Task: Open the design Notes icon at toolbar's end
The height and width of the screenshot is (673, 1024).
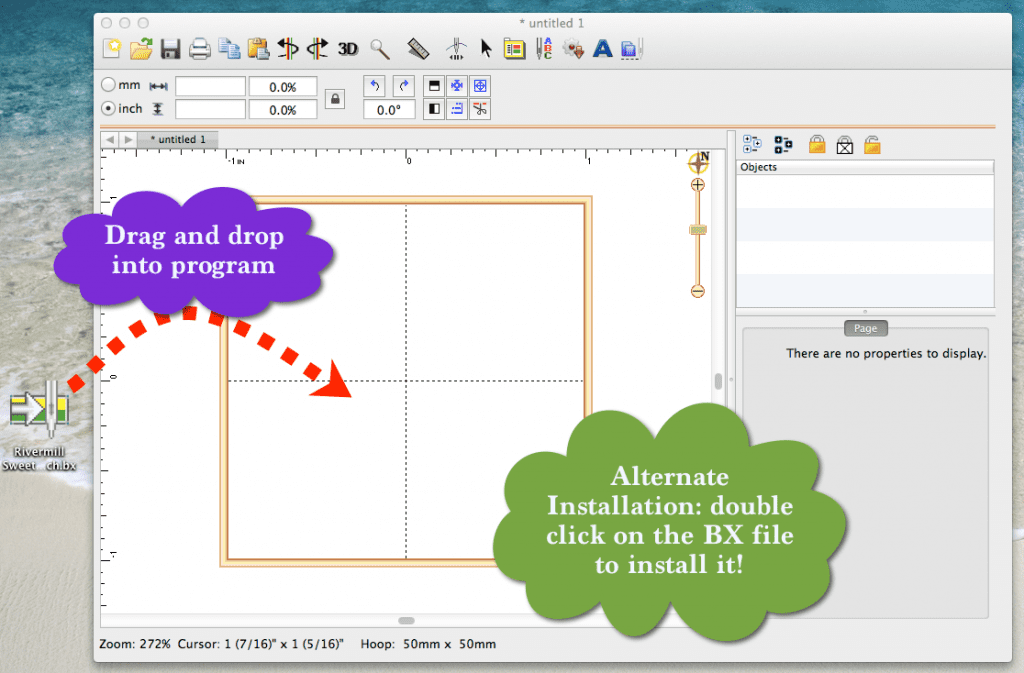Action: pyautogui.click(x=631, y=48)
